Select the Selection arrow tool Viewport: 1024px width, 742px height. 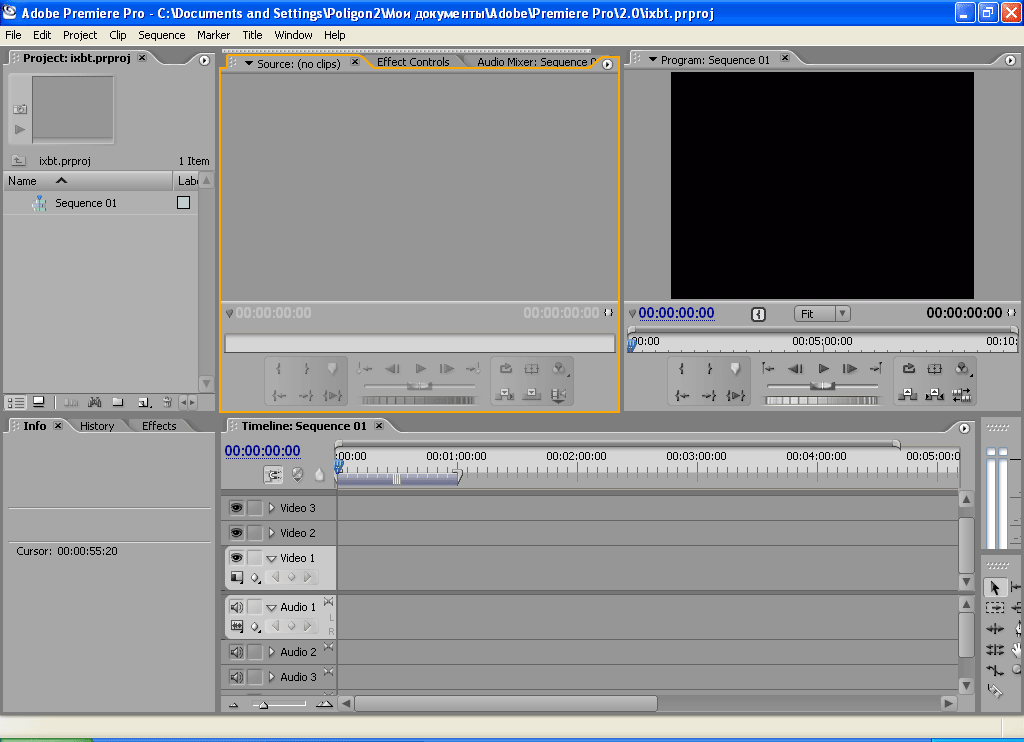[x=995, y=588]
